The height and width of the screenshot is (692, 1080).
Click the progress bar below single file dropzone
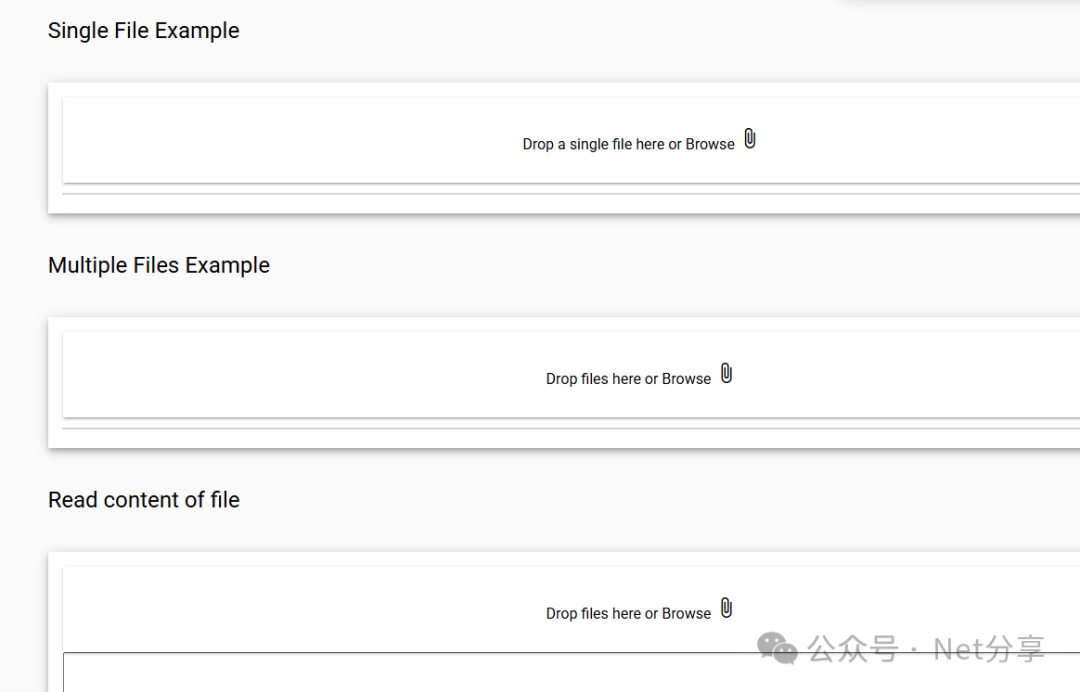click(570, 194)
